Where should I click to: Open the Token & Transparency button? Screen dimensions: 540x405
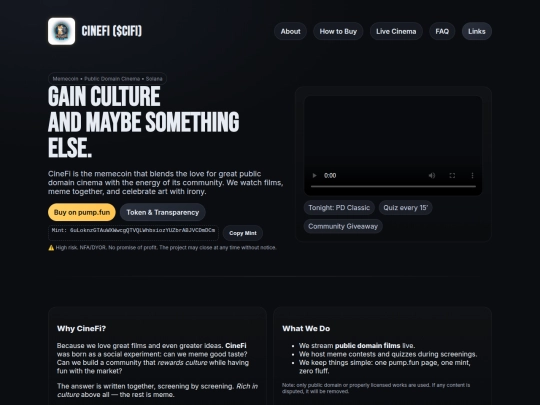[x=163, y=212]
